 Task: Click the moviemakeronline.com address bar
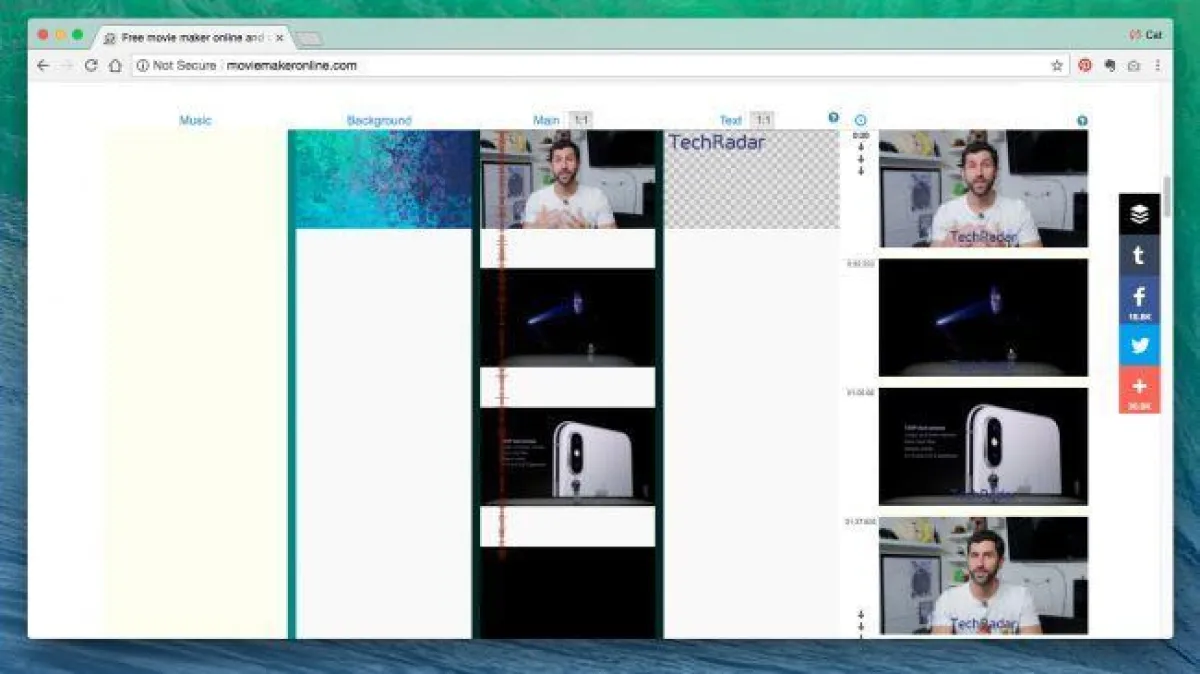tap(600, 66)
